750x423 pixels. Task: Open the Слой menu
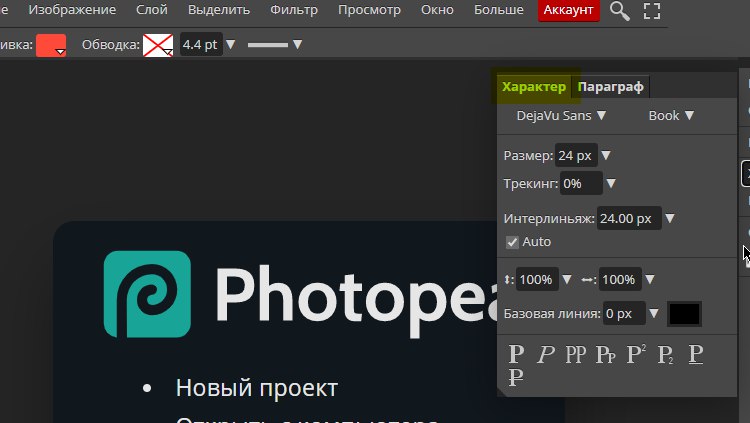152,10
